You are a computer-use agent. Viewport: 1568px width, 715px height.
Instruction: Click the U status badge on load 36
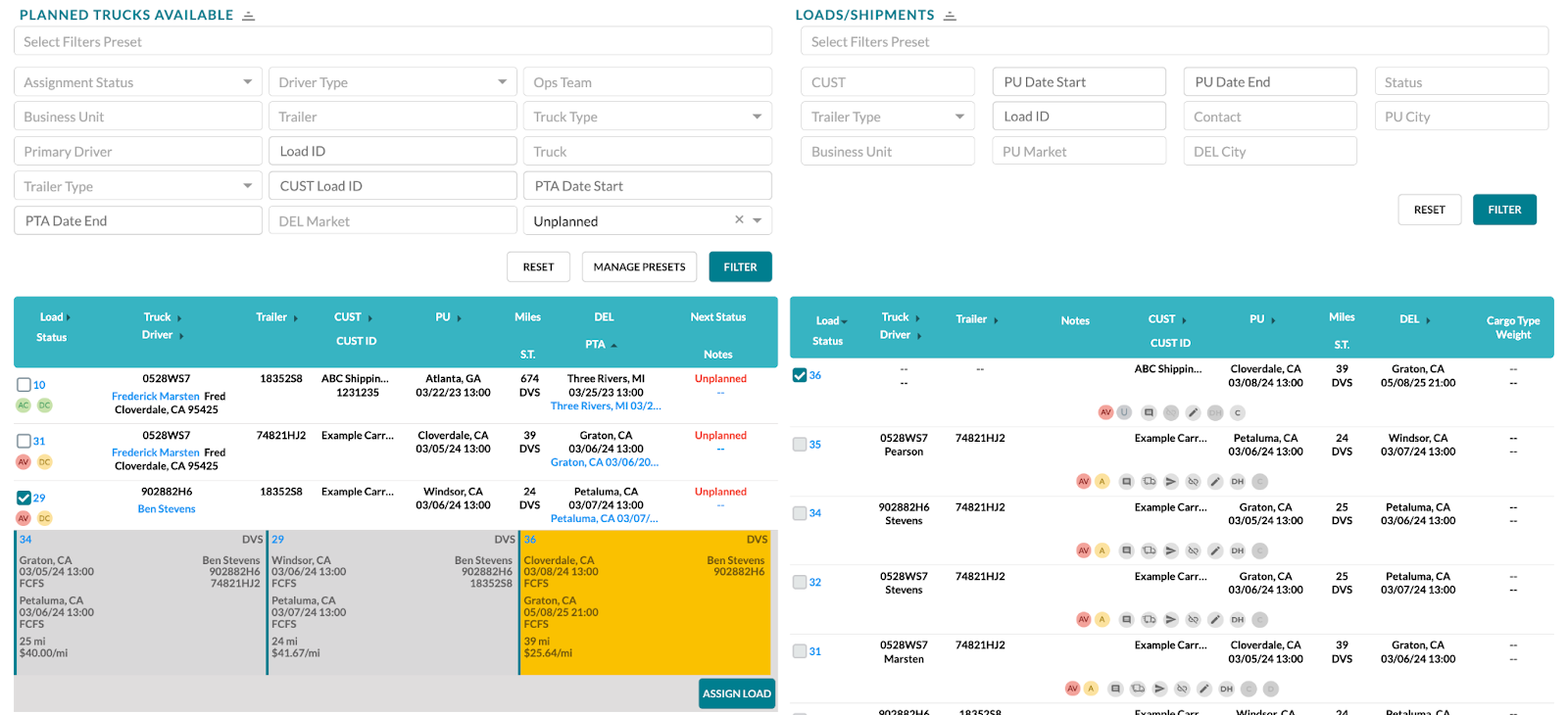[1124, 412]
